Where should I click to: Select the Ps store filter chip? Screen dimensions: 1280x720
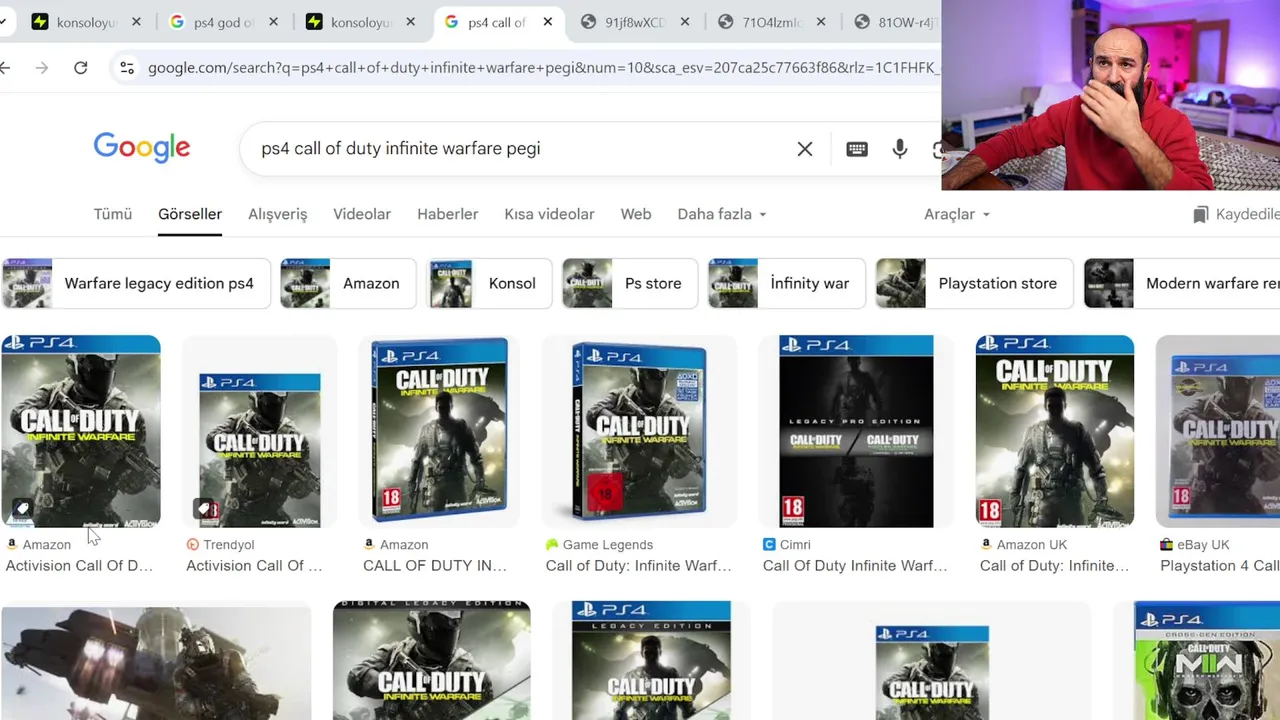(630, 283)
